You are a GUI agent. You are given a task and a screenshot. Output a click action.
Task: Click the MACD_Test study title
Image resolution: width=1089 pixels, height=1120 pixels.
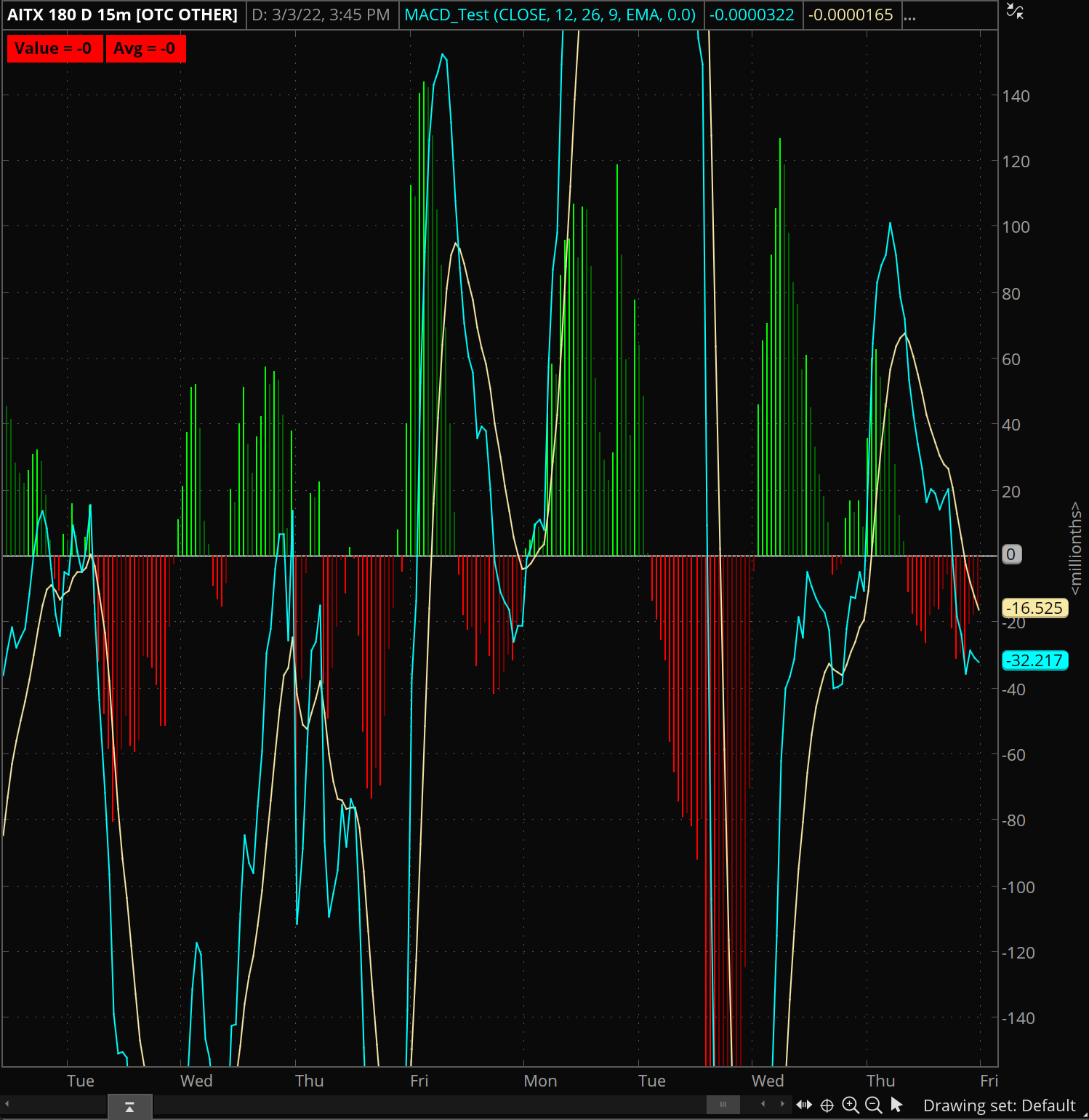click(550, 15)
